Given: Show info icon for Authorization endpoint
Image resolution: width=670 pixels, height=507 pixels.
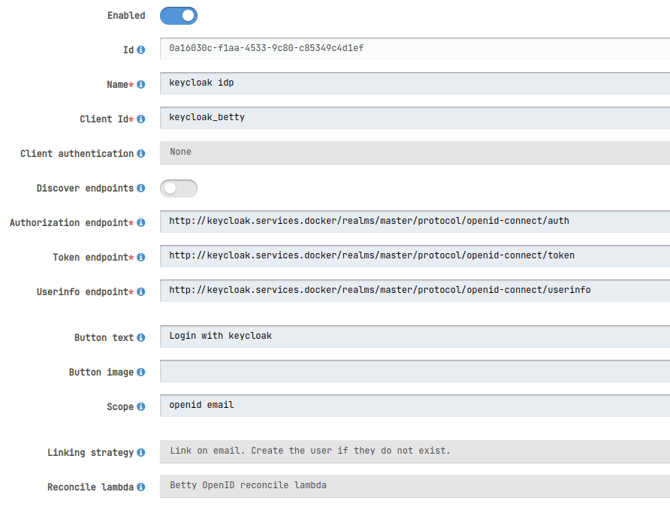Looking at the screenshot, I should pyautogui.click(x=141, y=223).
